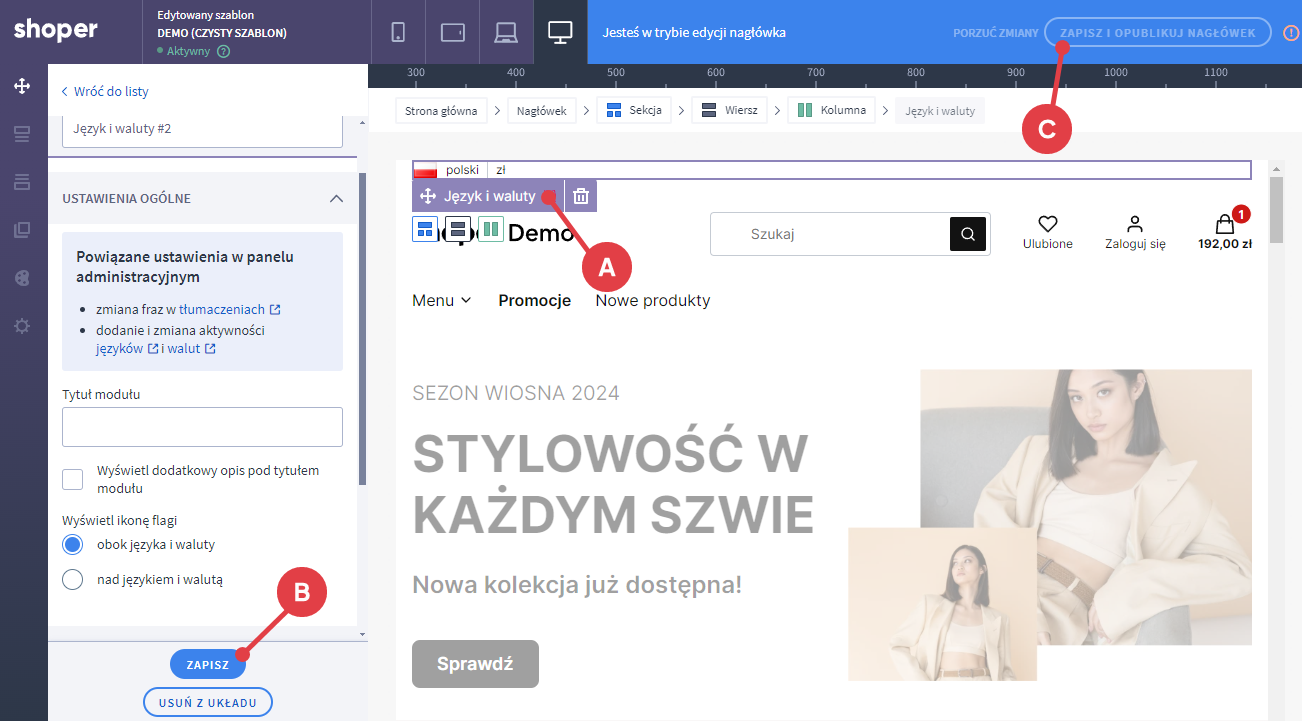The width and height of the screenshot is (1302, 721).
Task: Click the row icon on the module overlay
Action: pyautogui.click(x=457, y=229)
